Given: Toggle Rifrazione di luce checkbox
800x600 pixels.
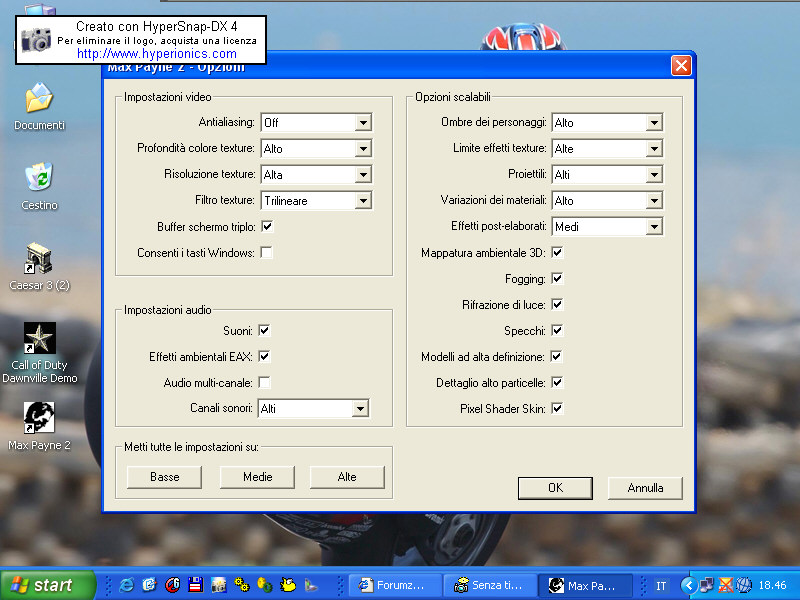Looking at the screenshot, I should (557, 304).
